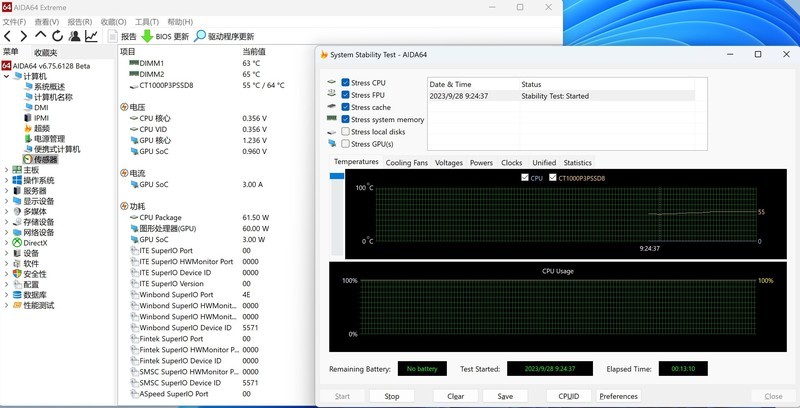Click the Preferences button
800x408 pixels.
[x=618, y=396]
